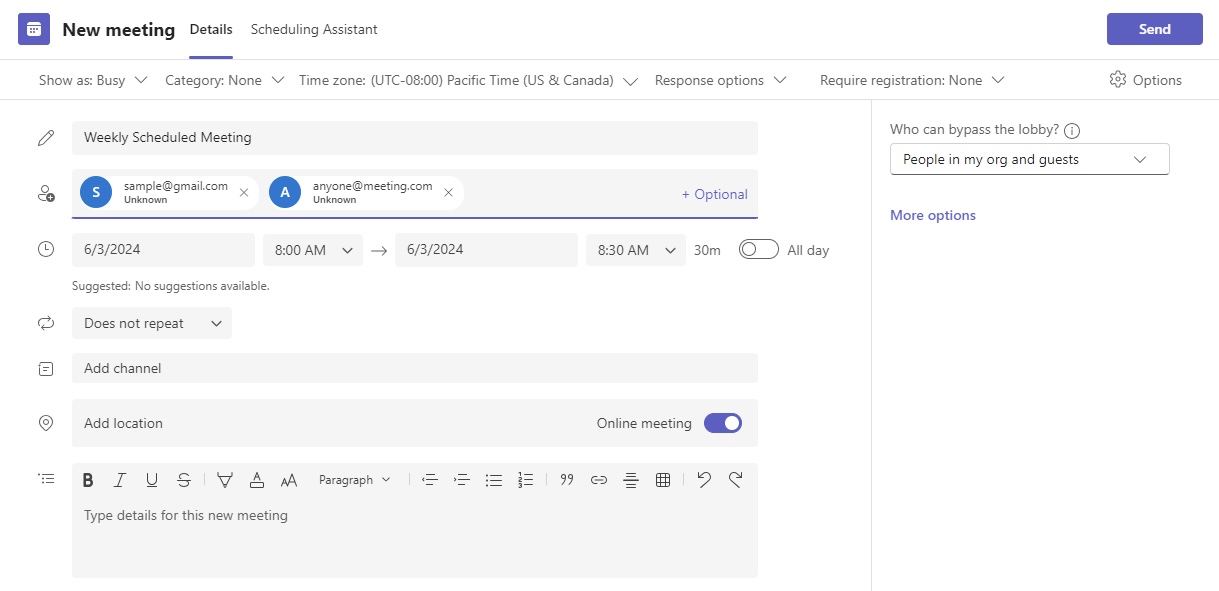Click the anyone@meeting.com attendee chip
The width and height of the screenshot is (1219, 591).
click(366, 193)
